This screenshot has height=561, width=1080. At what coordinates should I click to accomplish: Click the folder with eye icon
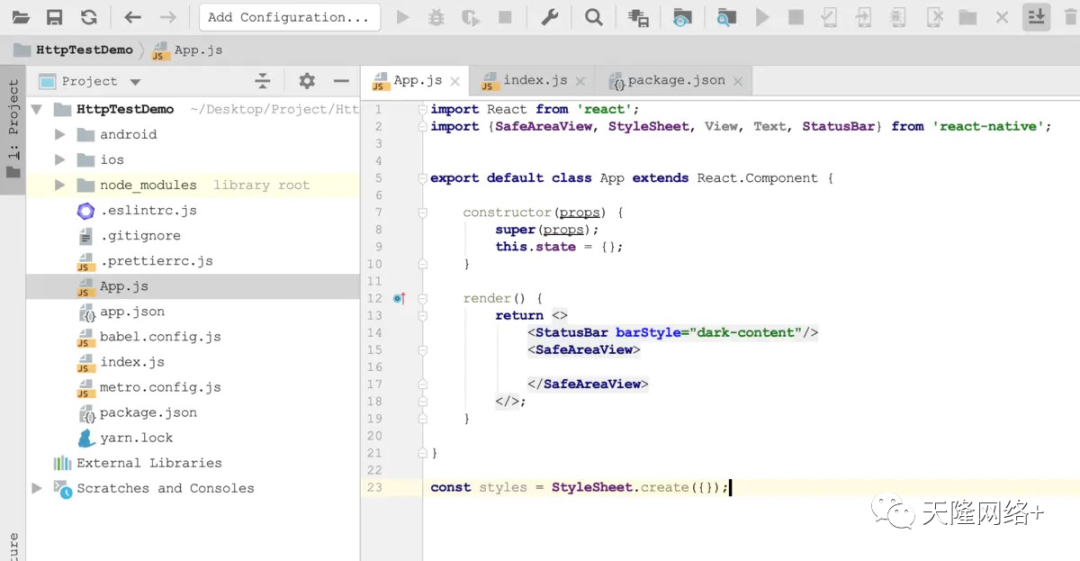[682, 18]
